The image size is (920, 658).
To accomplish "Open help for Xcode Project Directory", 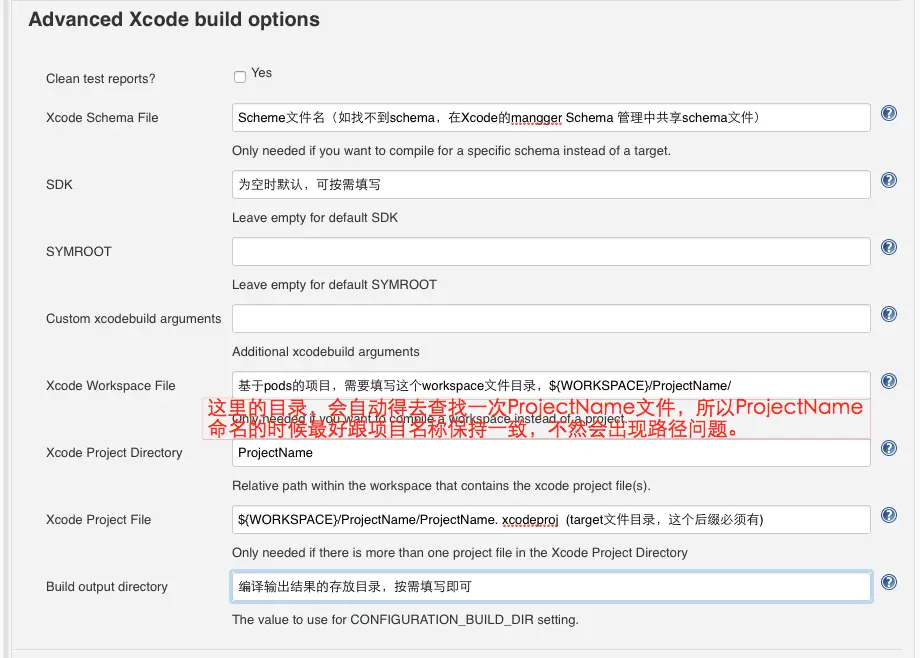I will coord(889,448).
